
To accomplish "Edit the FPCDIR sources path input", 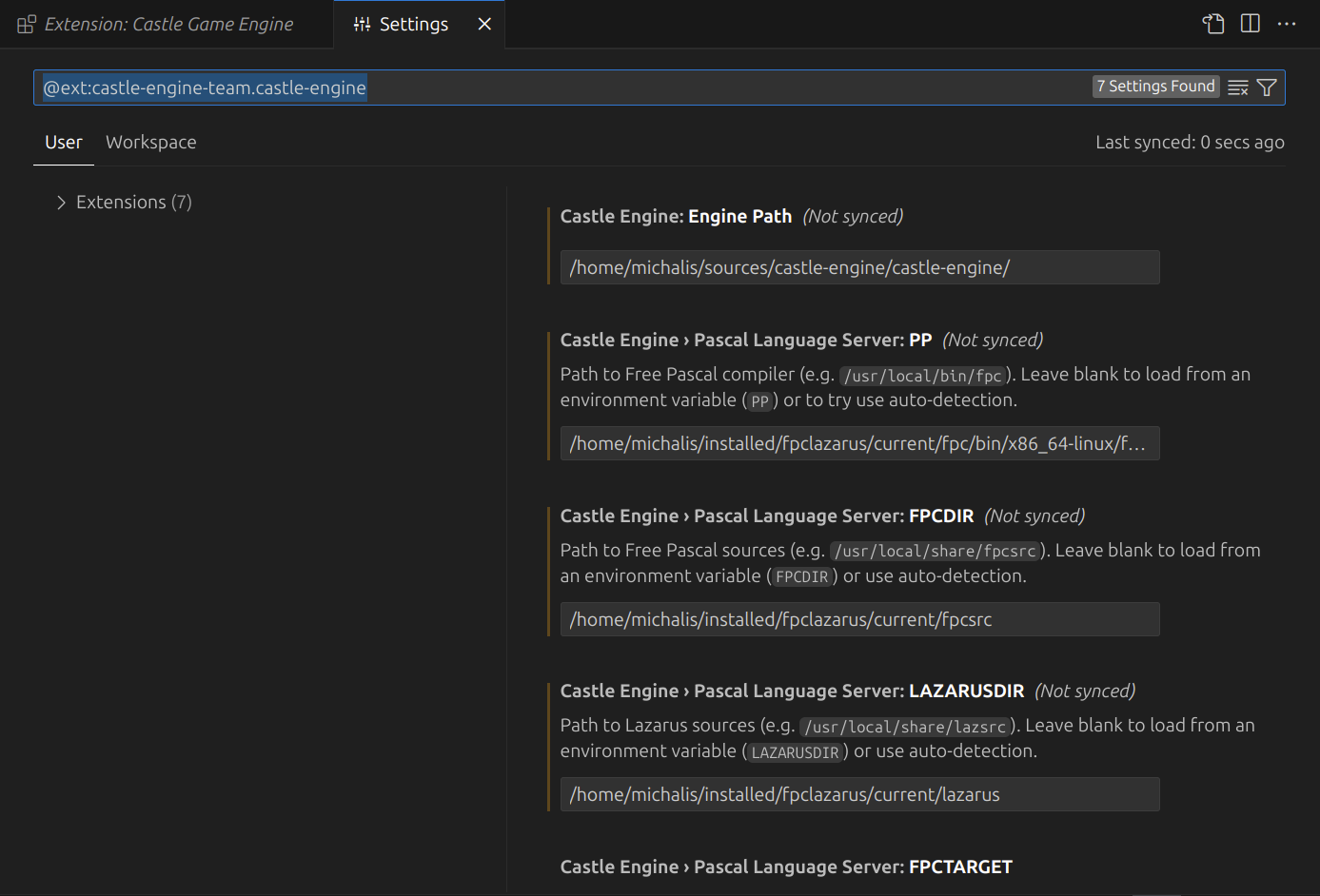I will point(859,619).
